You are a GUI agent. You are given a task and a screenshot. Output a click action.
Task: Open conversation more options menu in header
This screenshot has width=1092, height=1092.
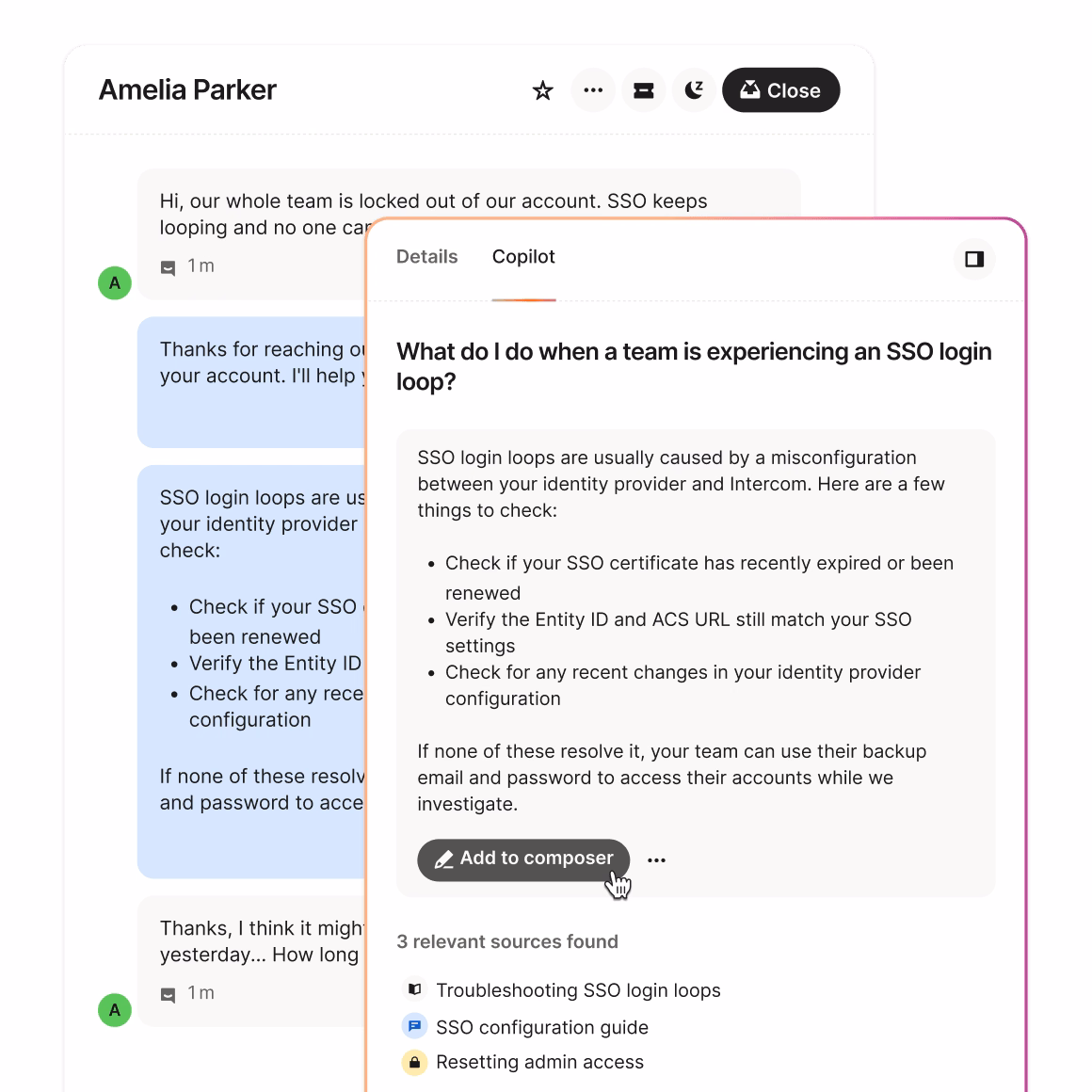[593, 90]
